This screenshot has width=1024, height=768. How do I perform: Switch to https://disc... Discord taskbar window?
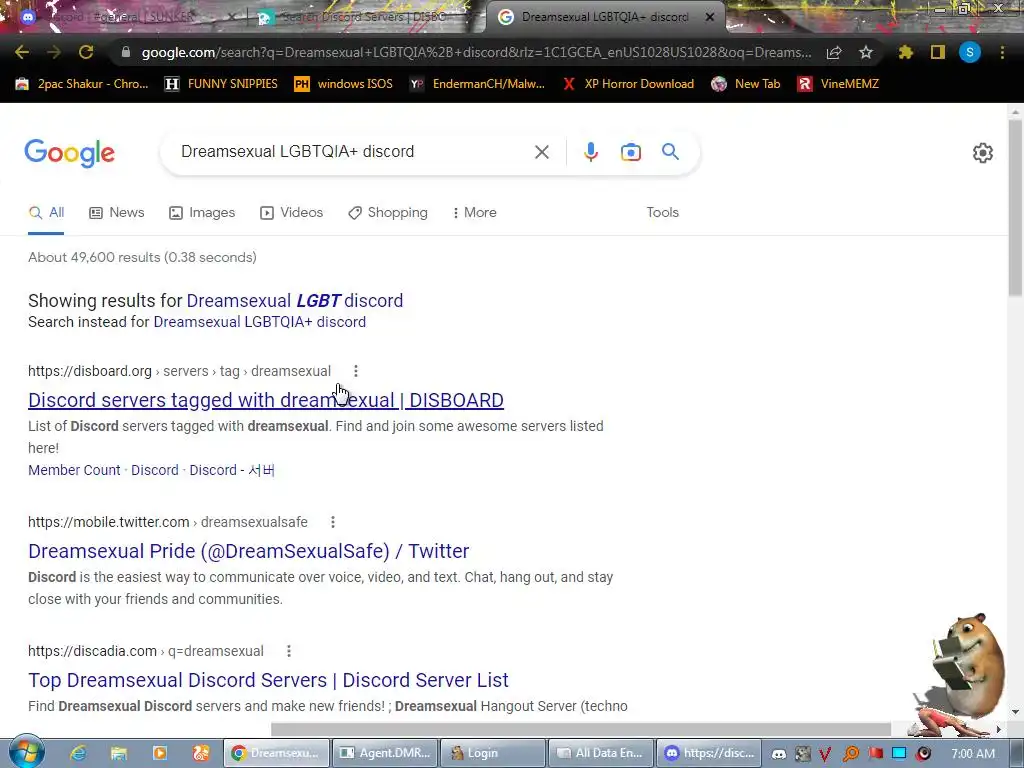pyautogui.click(x=709, y=753)
